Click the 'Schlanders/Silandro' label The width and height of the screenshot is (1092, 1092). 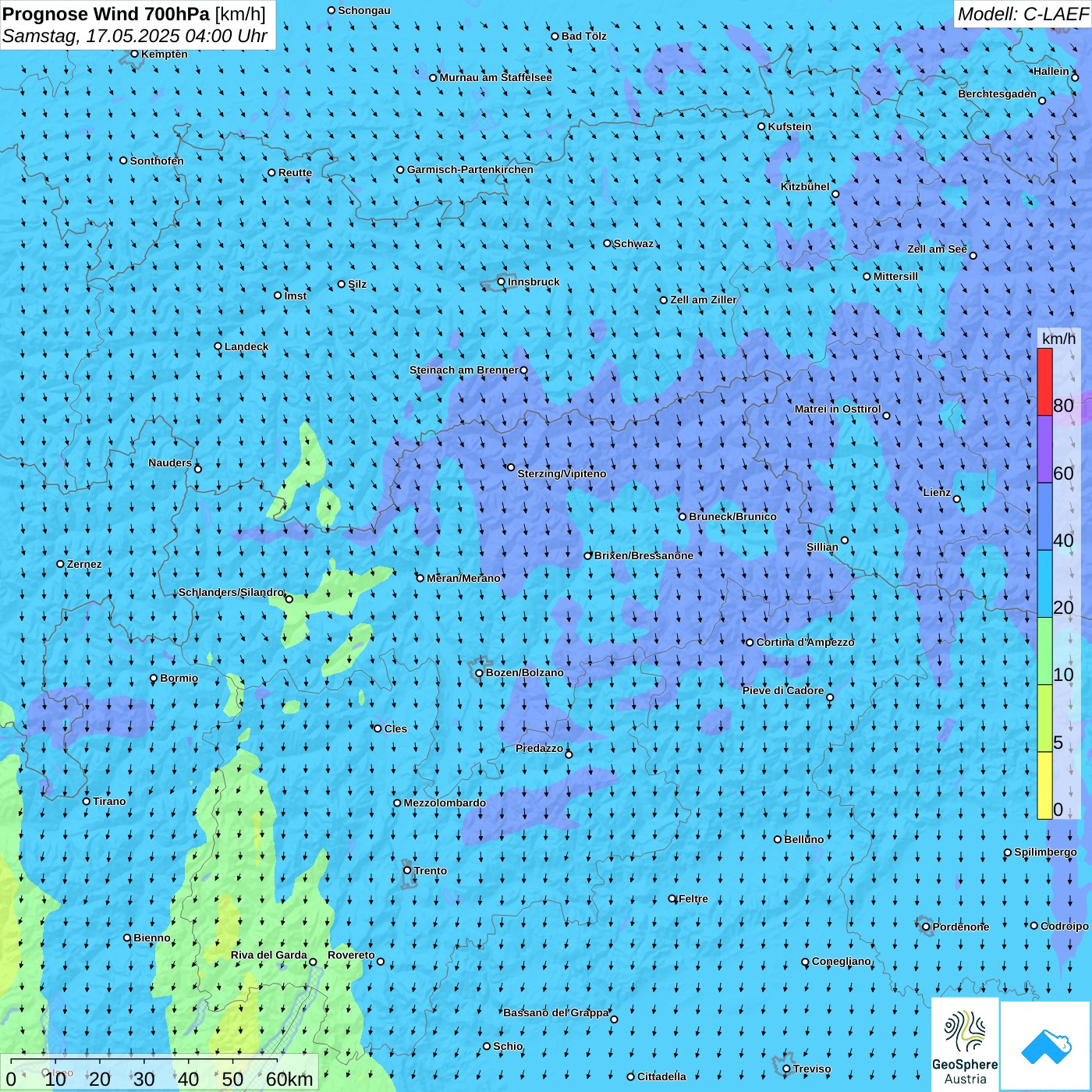(x=232, y=592)
